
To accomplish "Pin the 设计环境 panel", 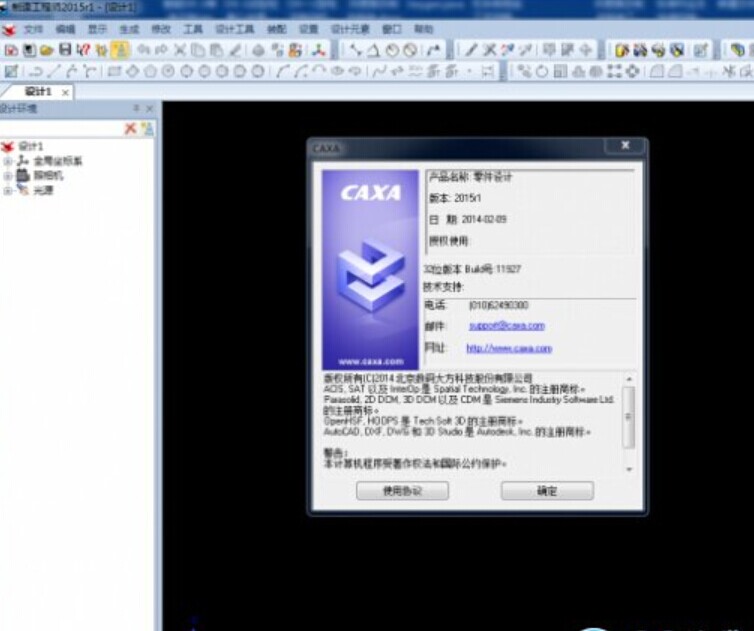I will tap(137, 108).
